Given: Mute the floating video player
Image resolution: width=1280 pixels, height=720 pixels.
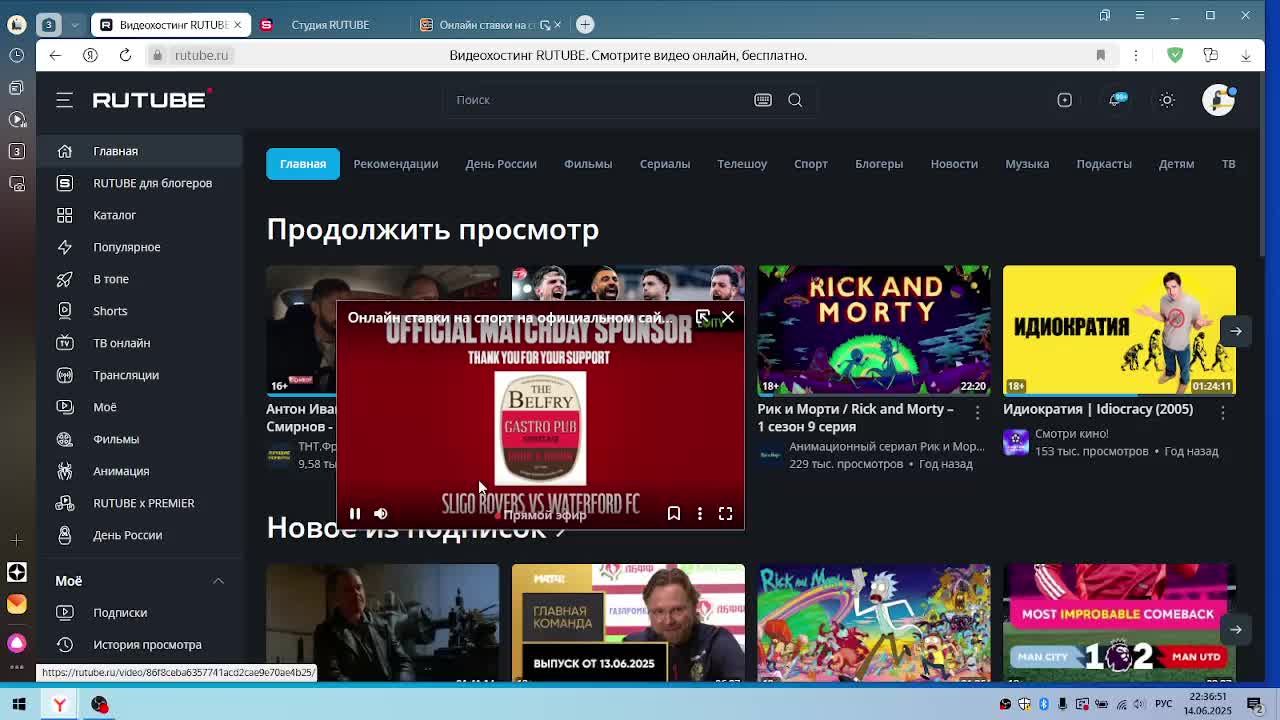Looking at the screenshot, I should tap(381, 513).
